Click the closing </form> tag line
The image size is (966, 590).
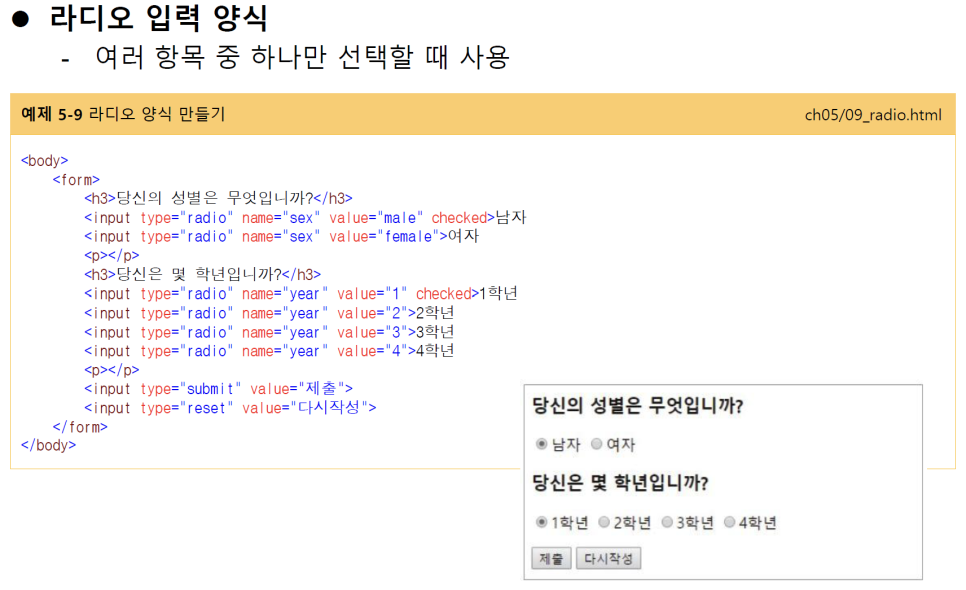(80, 427)
